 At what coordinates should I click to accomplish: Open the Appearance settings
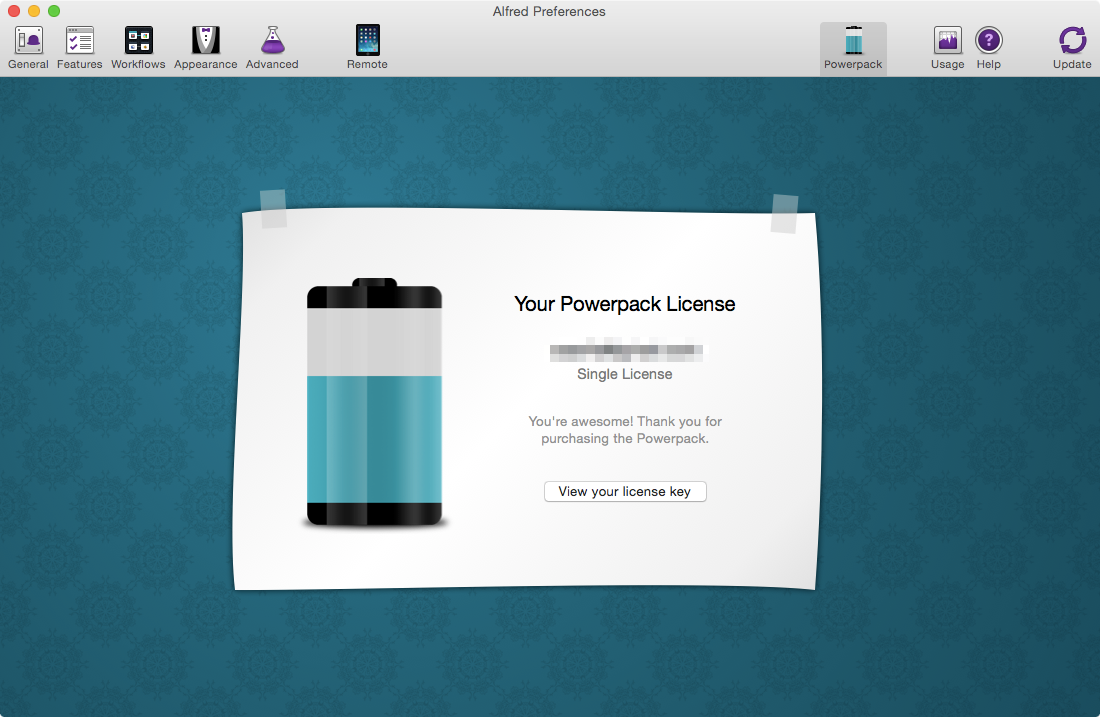tap(206, 48)
